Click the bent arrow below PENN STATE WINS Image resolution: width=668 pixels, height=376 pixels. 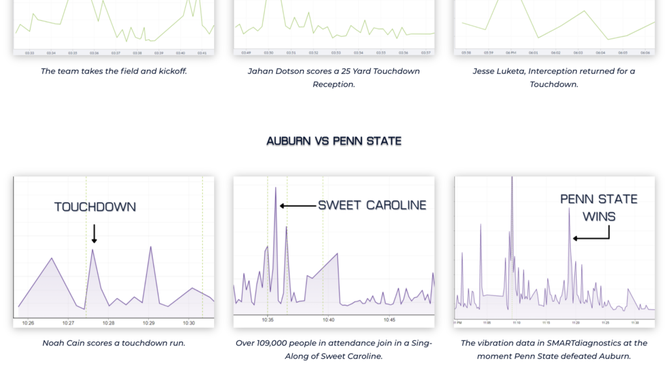coord(591,234)
